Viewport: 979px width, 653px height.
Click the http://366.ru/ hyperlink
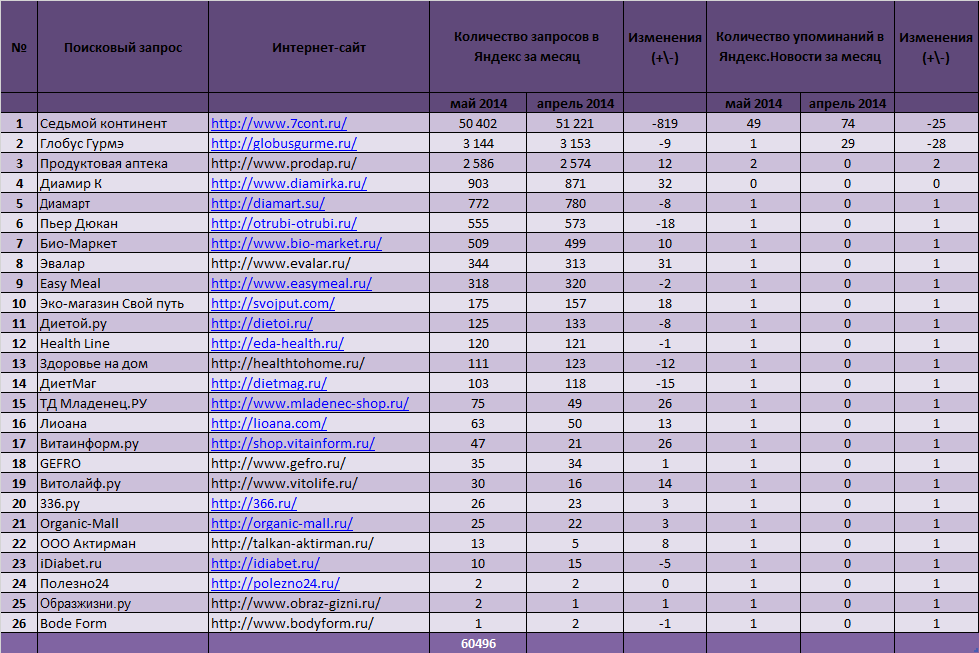coord(253,503)
